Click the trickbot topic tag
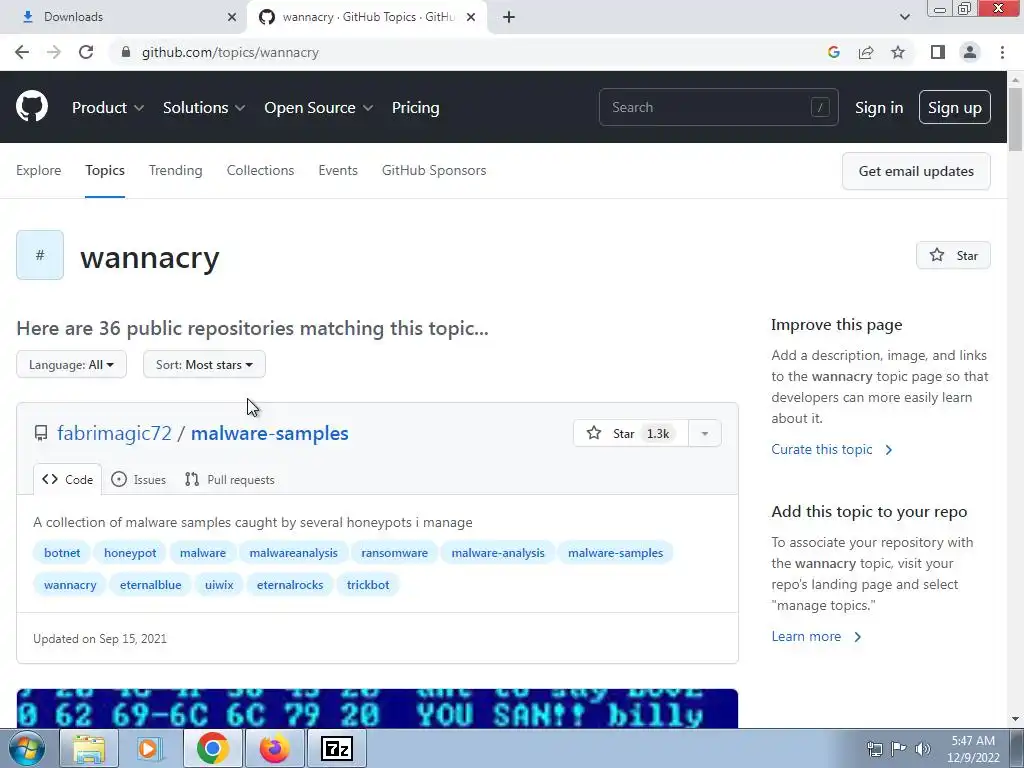Viewport: 1024px width, 768px height. tap(368, 584)
